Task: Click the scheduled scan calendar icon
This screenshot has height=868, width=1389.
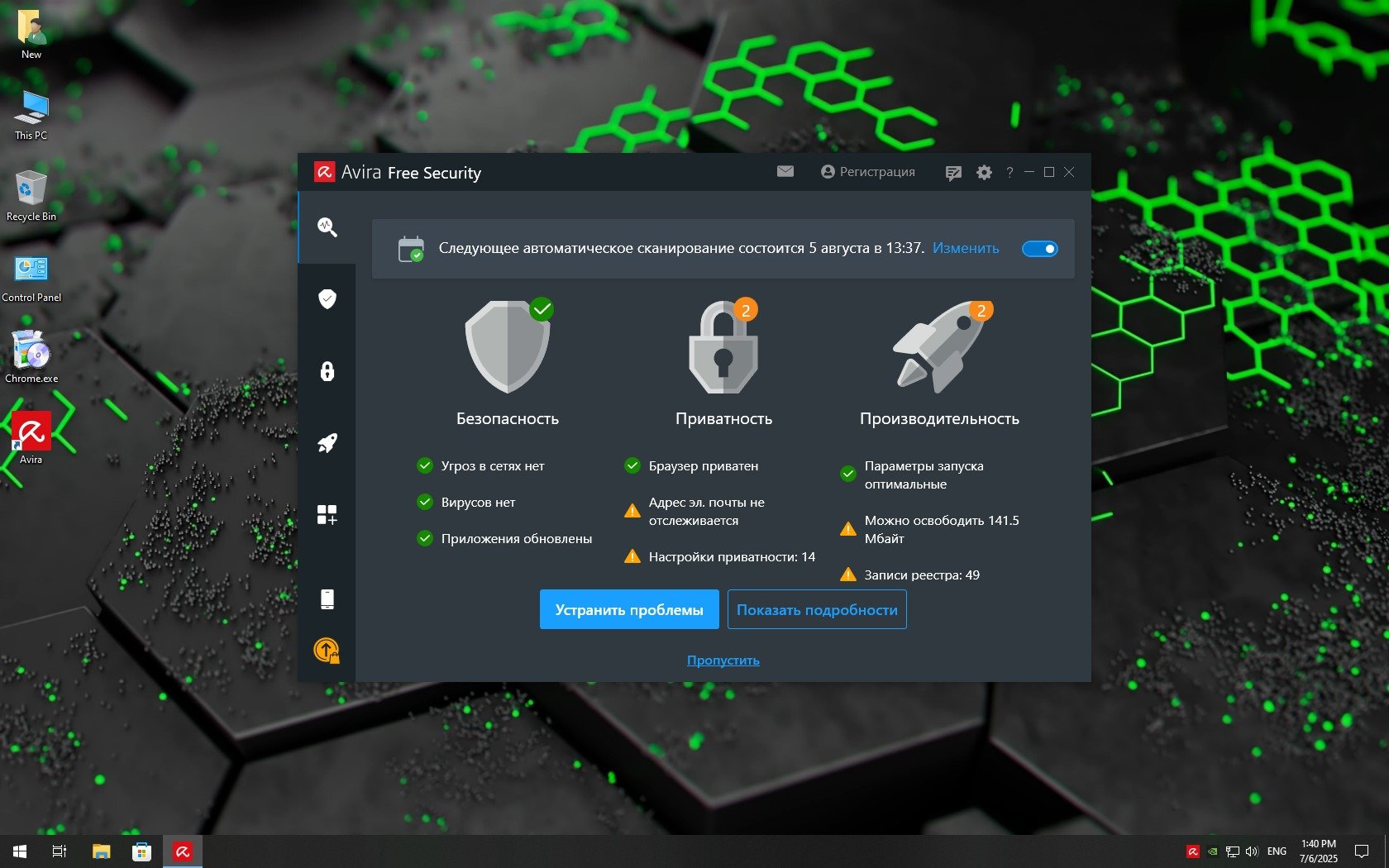Action: coord(411,249)
